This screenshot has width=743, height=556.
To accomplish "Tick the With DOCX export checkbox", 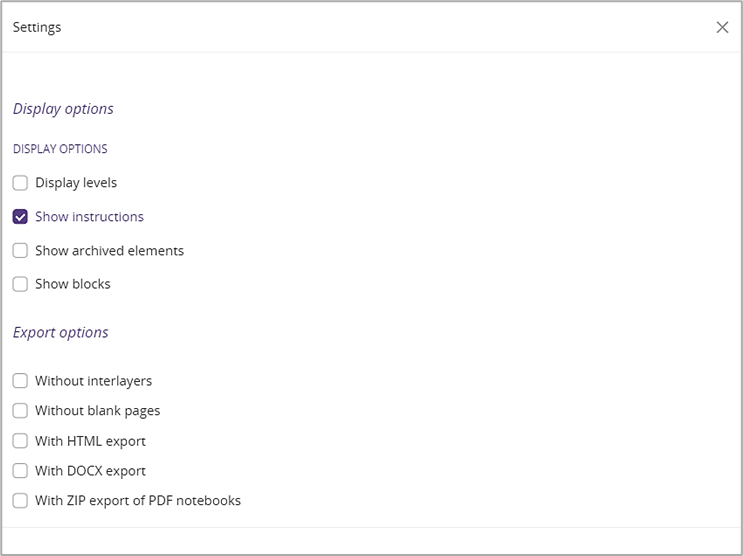I will click(20, 471).
